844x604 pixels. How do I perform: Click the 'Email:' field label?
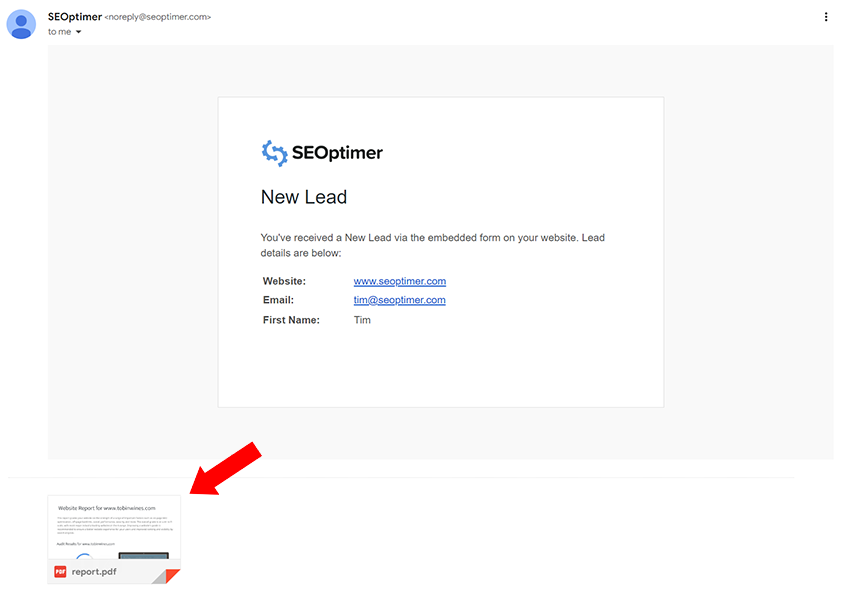click(x=278, y=300)
